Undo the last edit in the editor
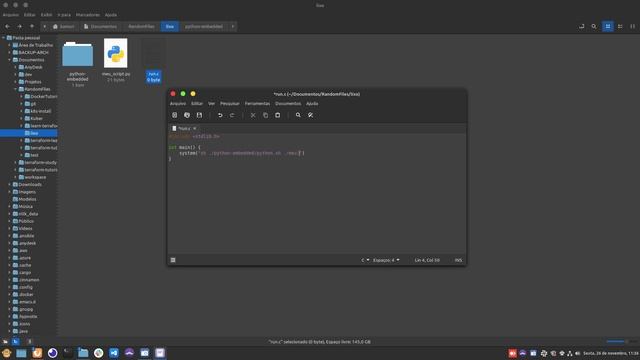This screenshot has height=360, width=640. pyautogui.click(x=220, y=115)
